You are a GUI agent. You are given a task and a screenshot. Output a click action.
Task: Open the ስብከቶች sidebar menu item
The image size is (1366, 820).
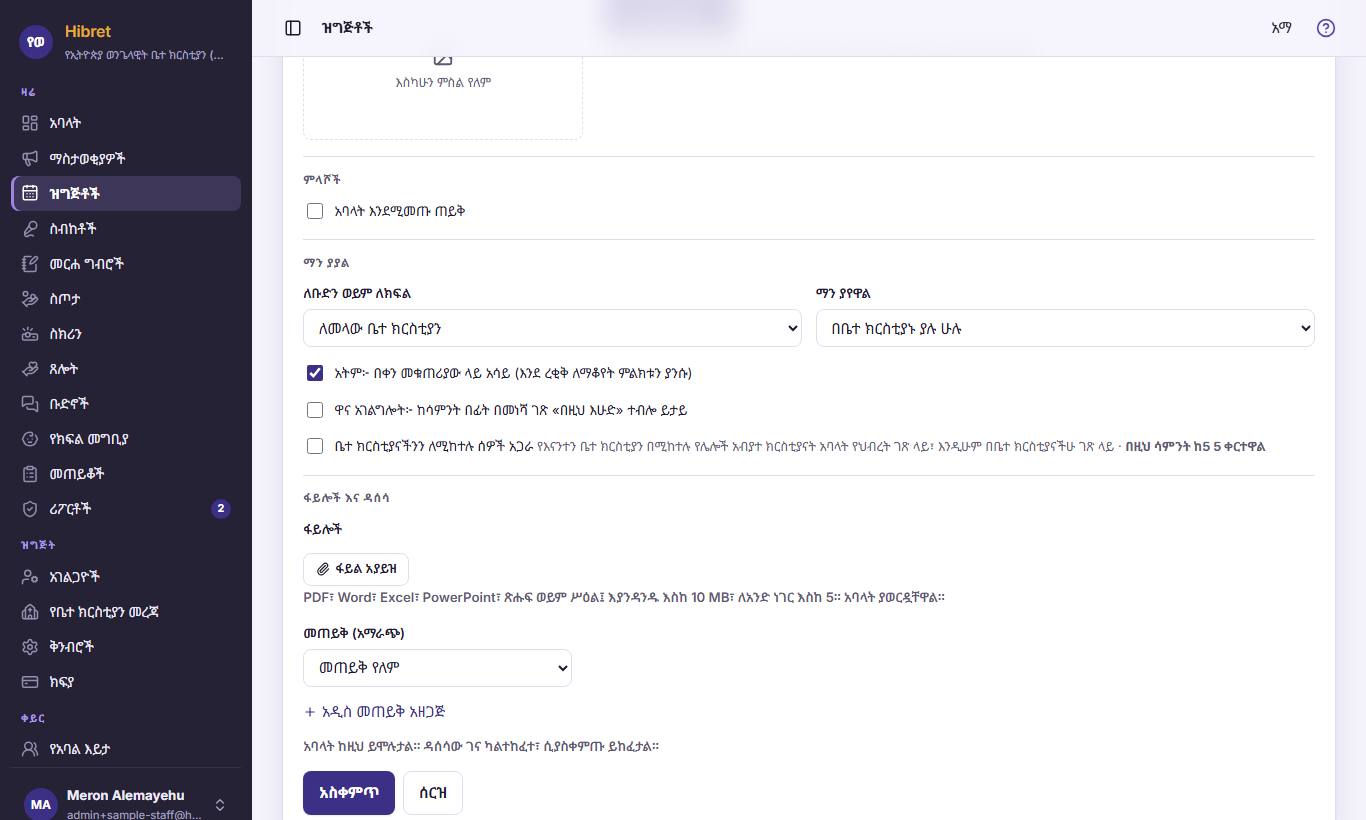pyautogui.click(x=126, y=228)
